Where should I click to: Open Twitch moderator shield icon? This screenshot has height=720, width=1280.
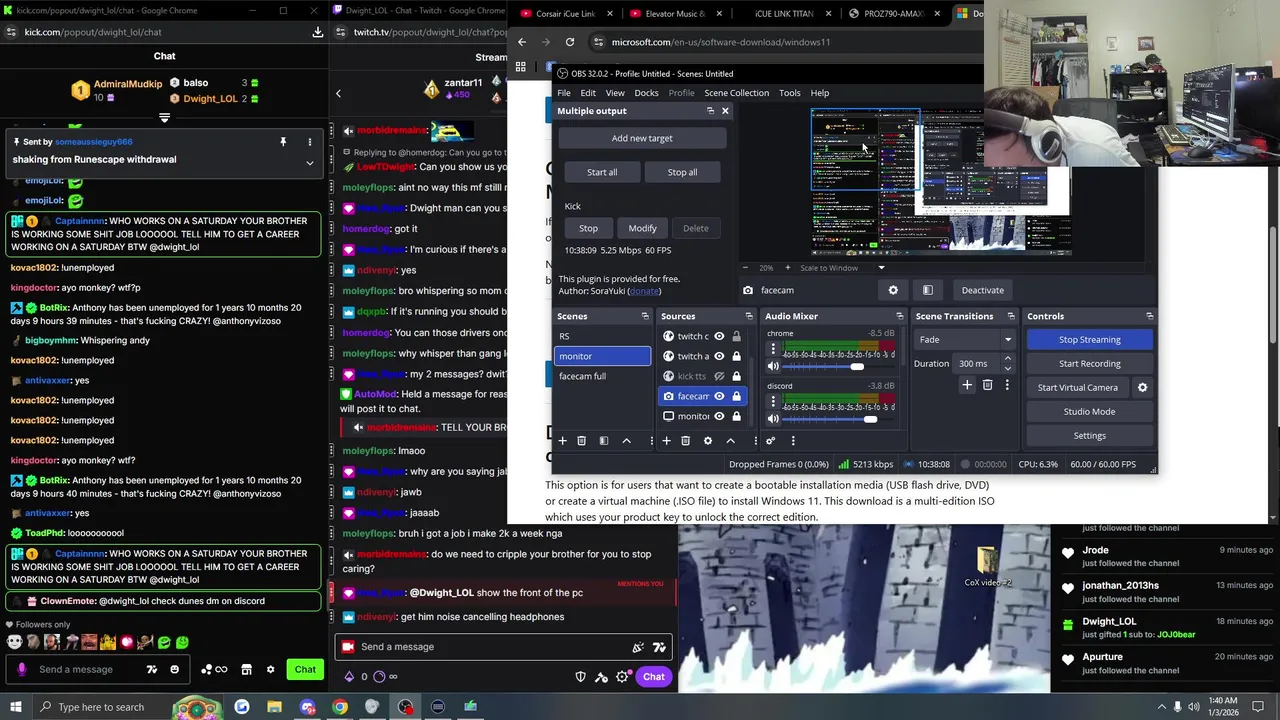click(580, 677)
